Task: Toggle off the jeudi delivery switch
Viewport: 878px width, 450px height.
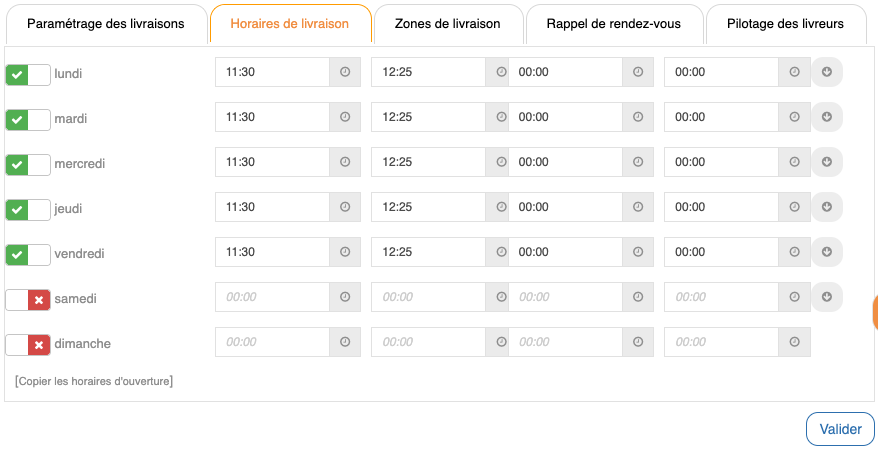Action: [x=28, y=209]
